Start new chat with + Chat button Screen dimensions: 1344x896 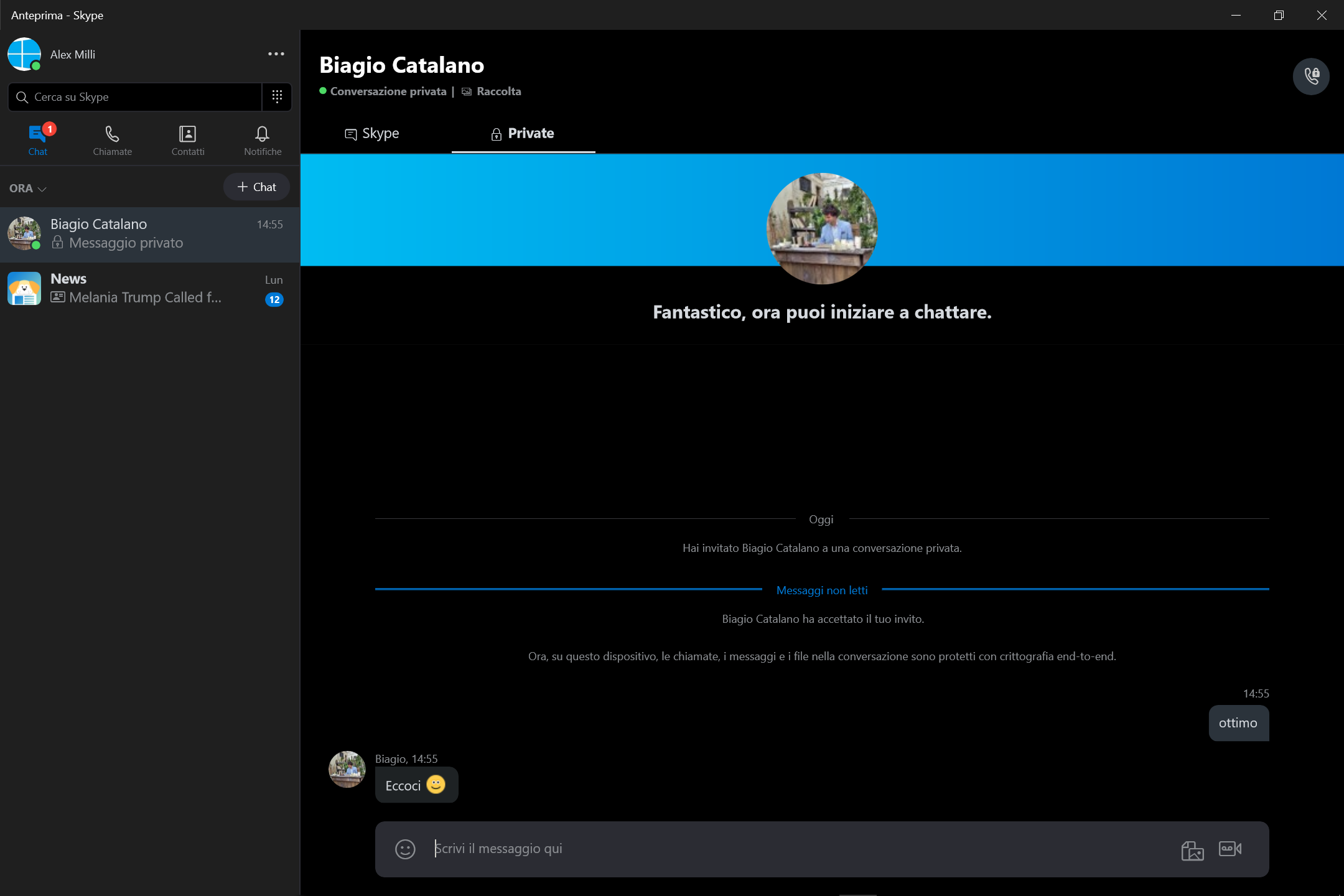[x=256, y=187]
